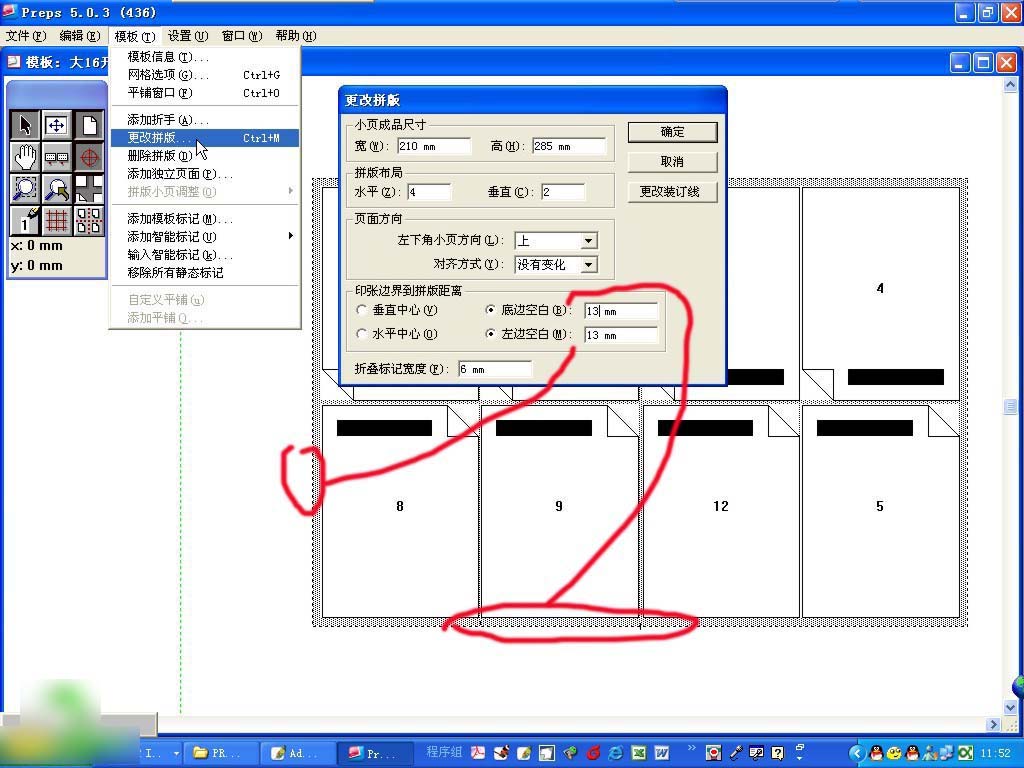The height and width of the screenshot is (768, 1024).
Task: Click the 折叠标记宽度 input field
Action: [x=495, y=370]
